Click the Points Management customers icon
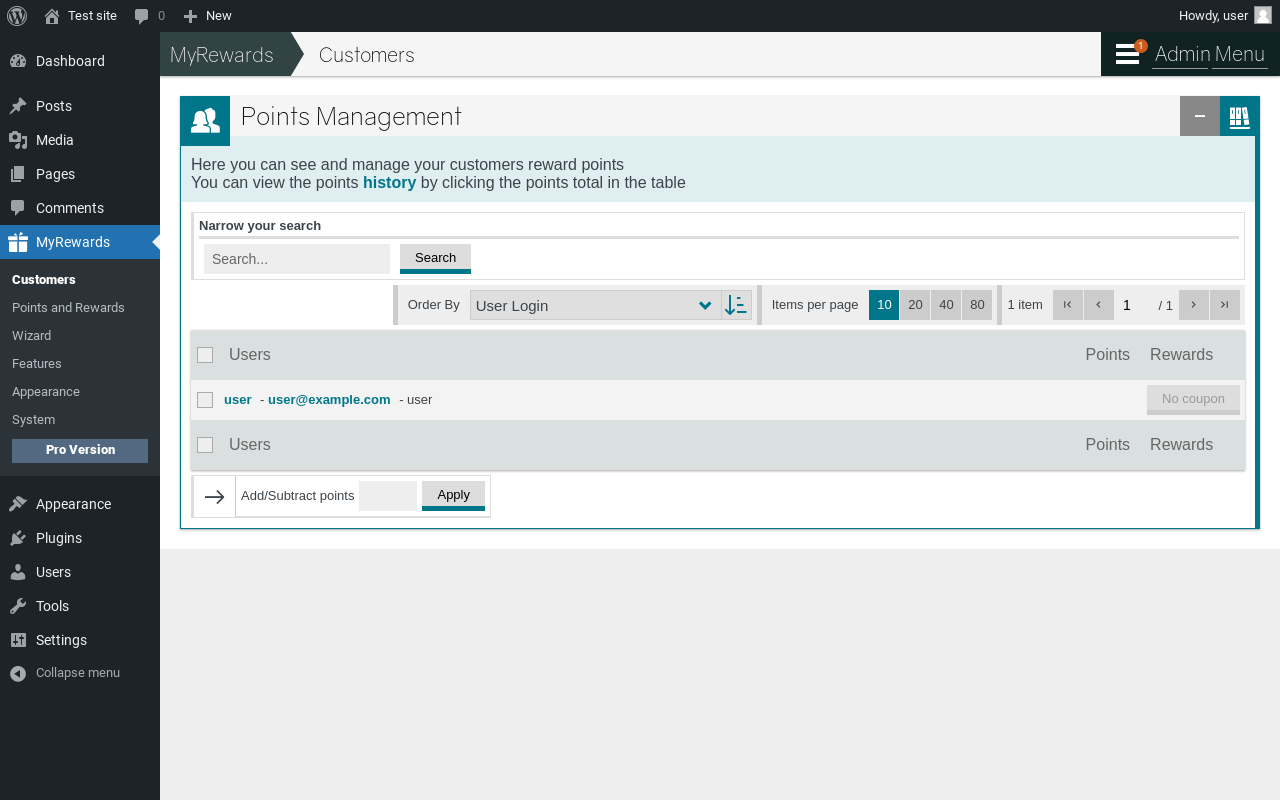Image resolution: width=1280 pixels, height=800 pixels. click(205, 121)
